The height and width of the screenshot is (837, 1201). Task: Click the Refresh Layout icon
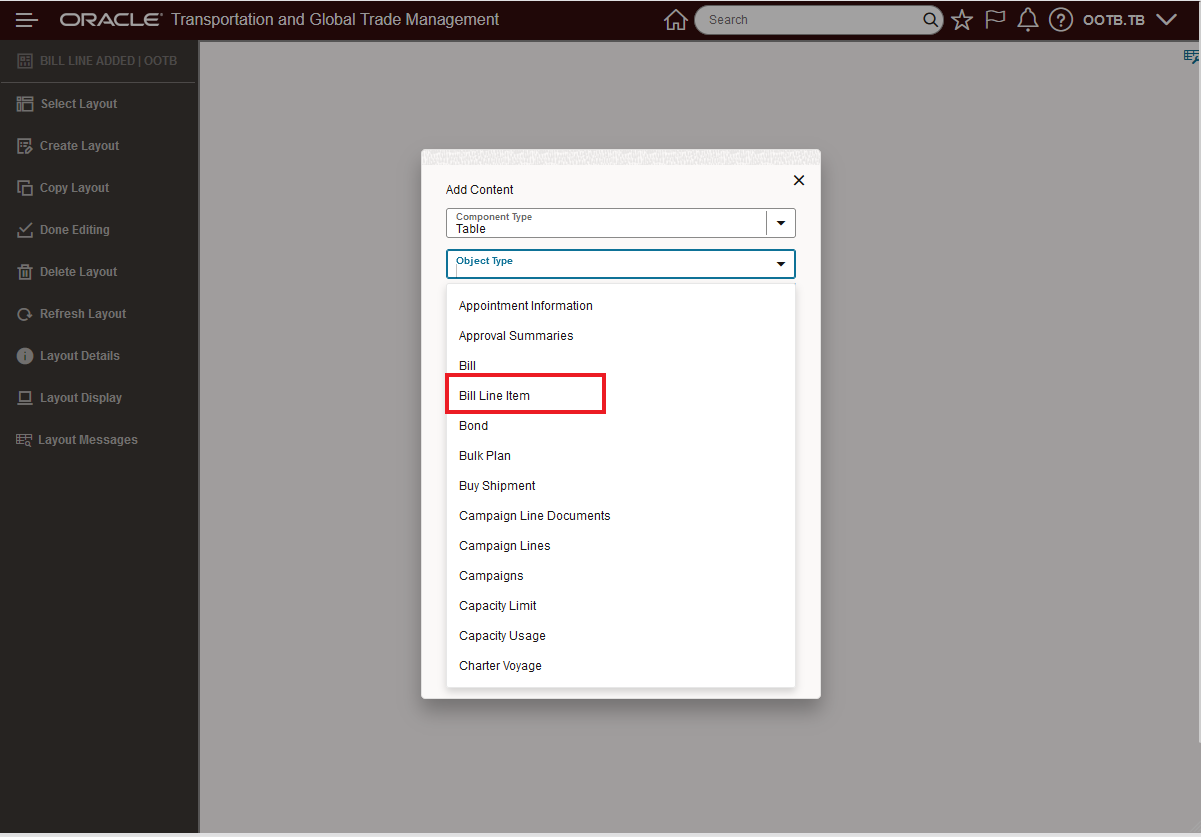click(x=23, y=313)
